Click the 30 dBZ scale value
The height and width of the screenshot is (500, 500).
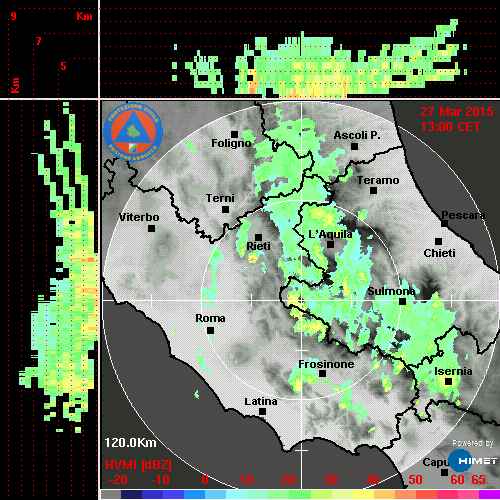tap(330, 480)
